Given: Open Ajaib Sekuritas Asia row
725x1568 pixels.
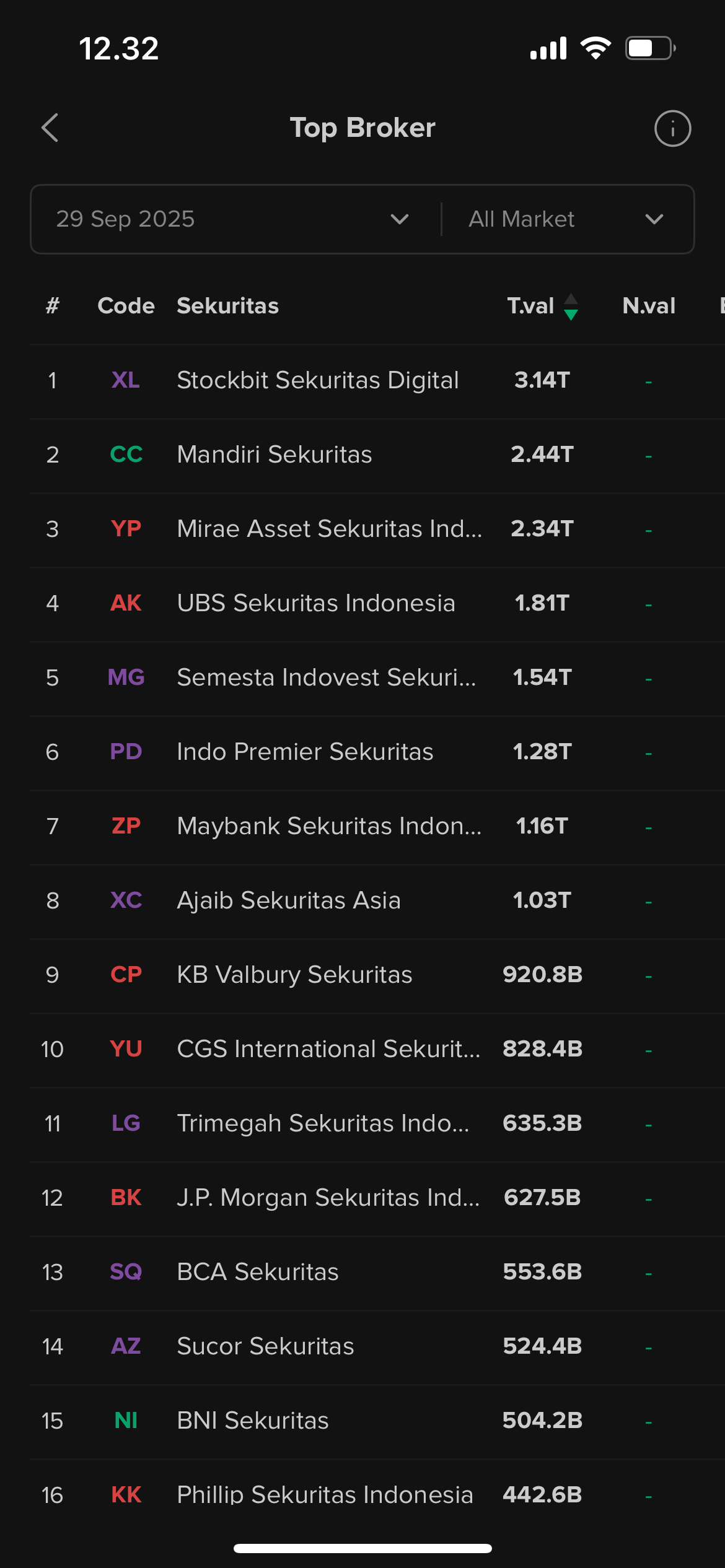Looking at the screenshot, I should pos(289,900).
